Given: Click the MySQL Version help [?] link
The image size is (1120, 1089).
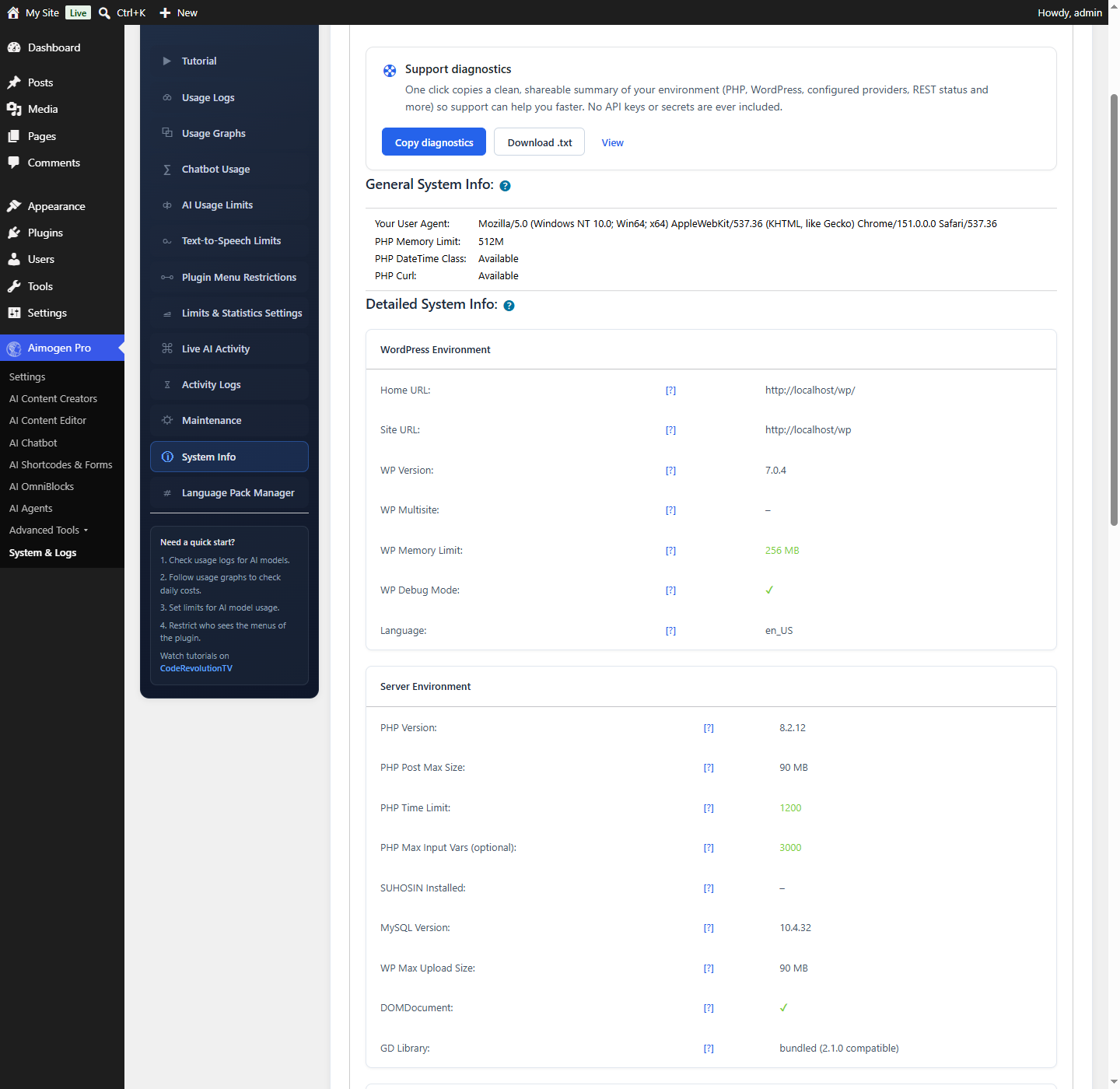Looking at the screenshot, I should (709, 928).
